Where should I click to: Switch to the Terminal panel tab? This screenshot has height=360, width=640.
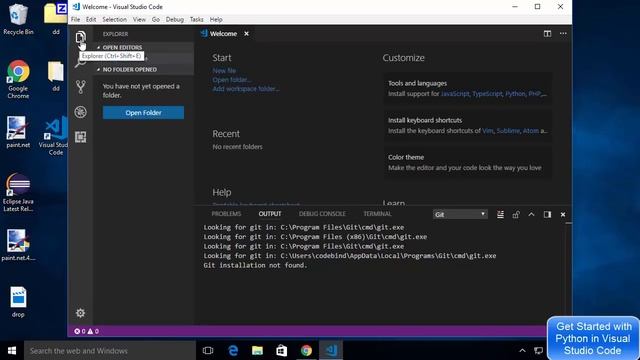click(x=377, y=214)
